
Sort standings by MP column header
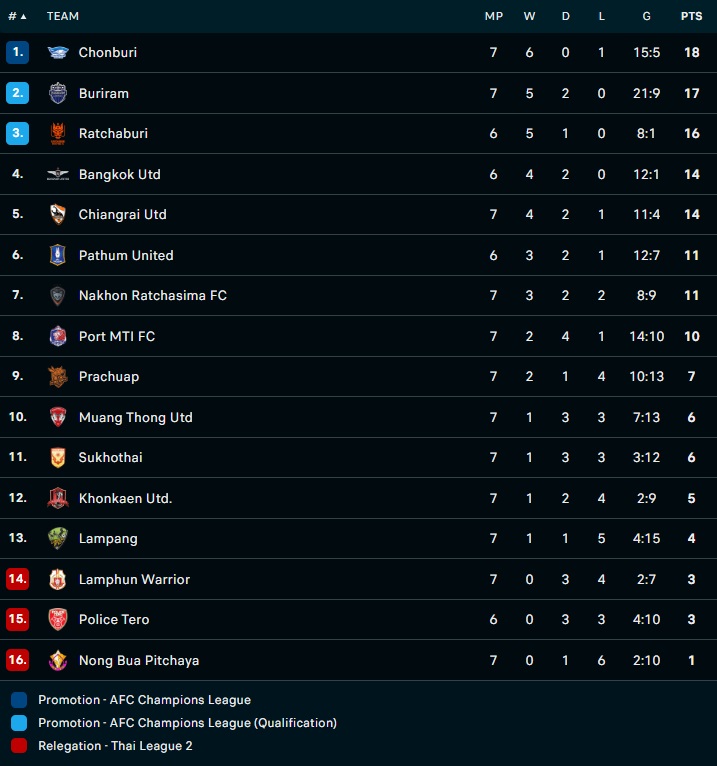click(x=493, y=16)
